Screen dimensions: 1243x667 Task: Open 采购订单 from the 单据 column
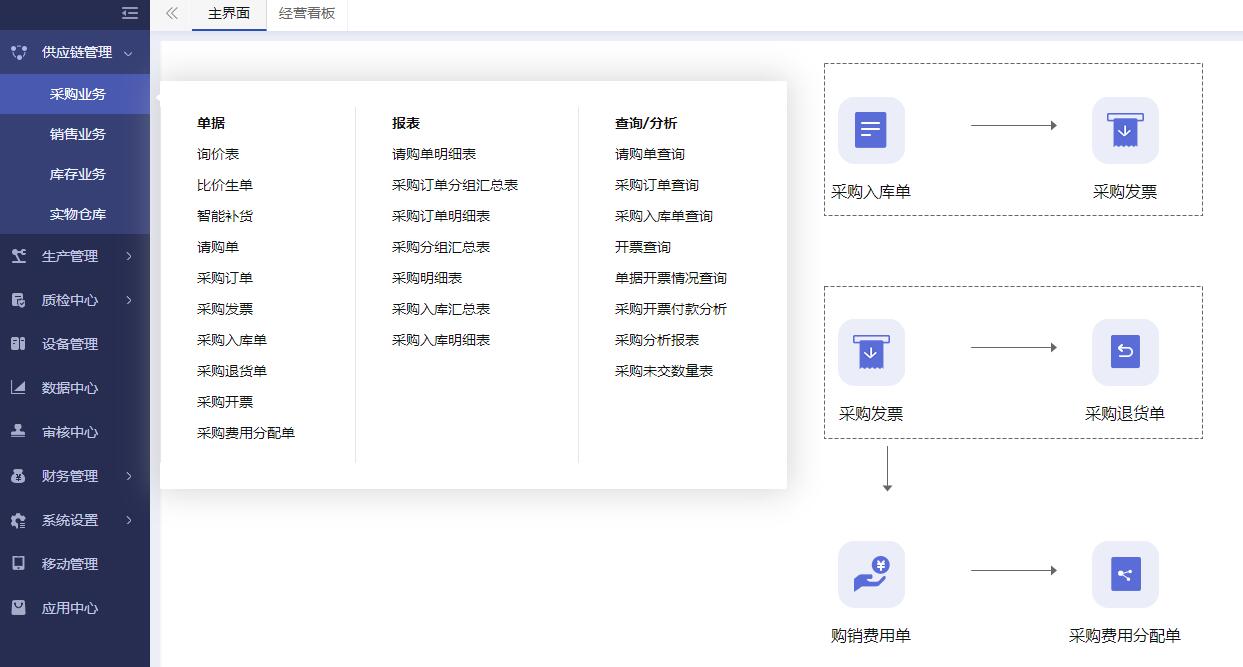coord(225,278)
